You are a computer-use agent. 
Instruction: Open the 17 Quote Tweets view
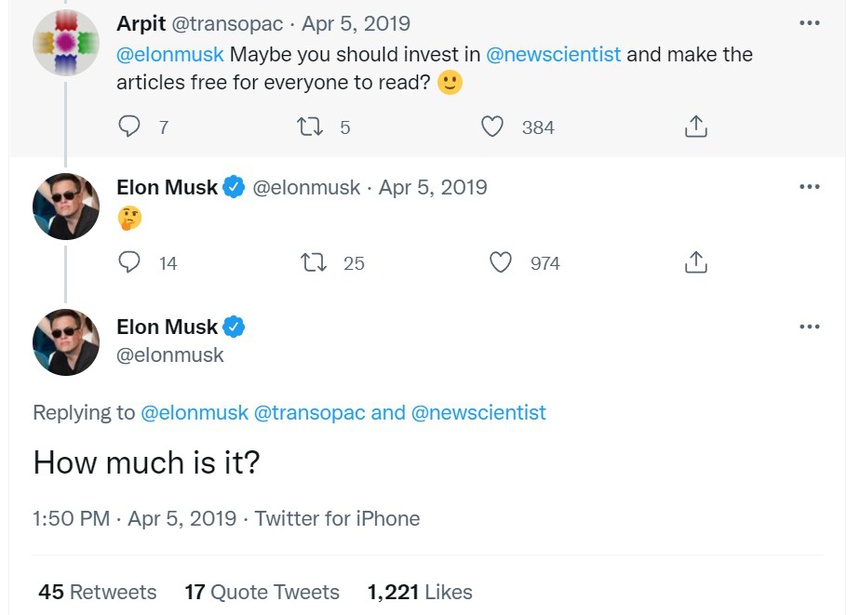tap(261, 591)
